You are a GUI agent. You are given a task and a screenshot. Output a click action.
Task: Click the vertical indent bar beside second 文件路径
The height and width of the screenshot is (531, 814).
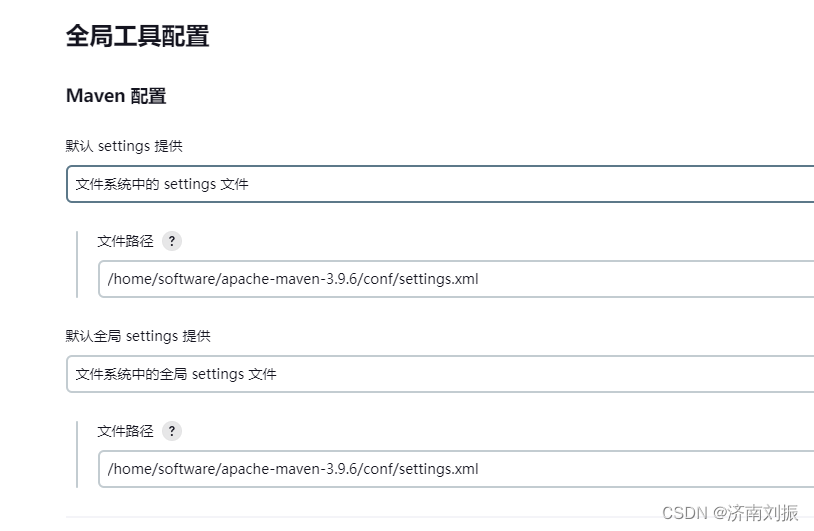tap(77, 454)
